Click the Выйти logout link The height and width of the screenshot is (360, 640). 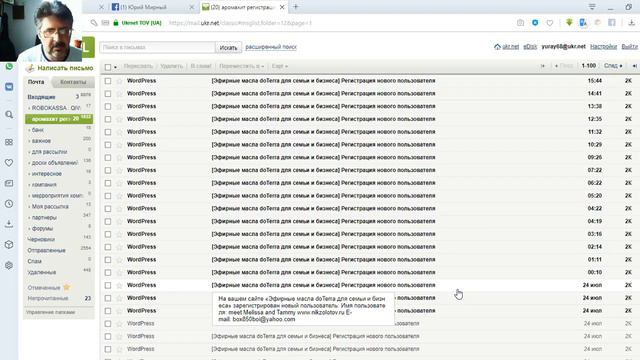(629, 47)
